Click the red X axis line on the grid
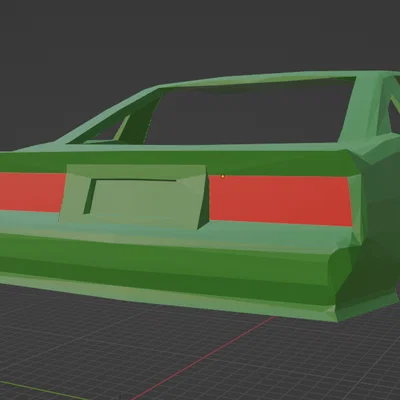 pos(203,358)
